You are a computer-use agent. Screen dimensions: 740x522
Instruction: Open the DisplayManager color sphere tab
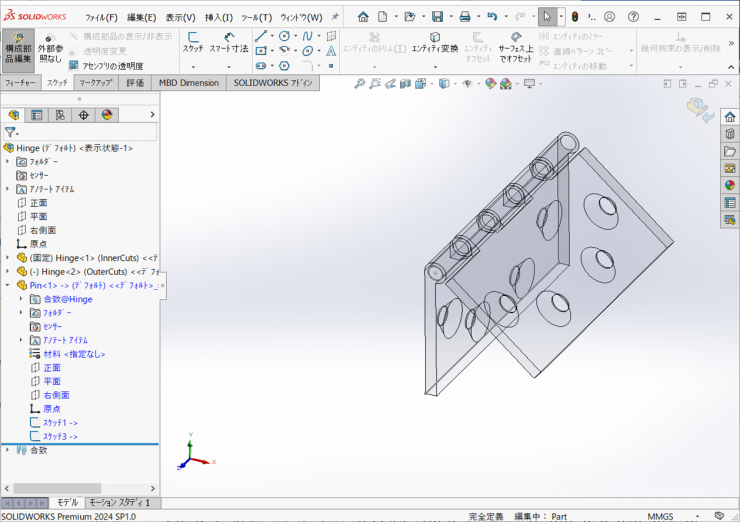pyautogui.click(x=107, y=115)
